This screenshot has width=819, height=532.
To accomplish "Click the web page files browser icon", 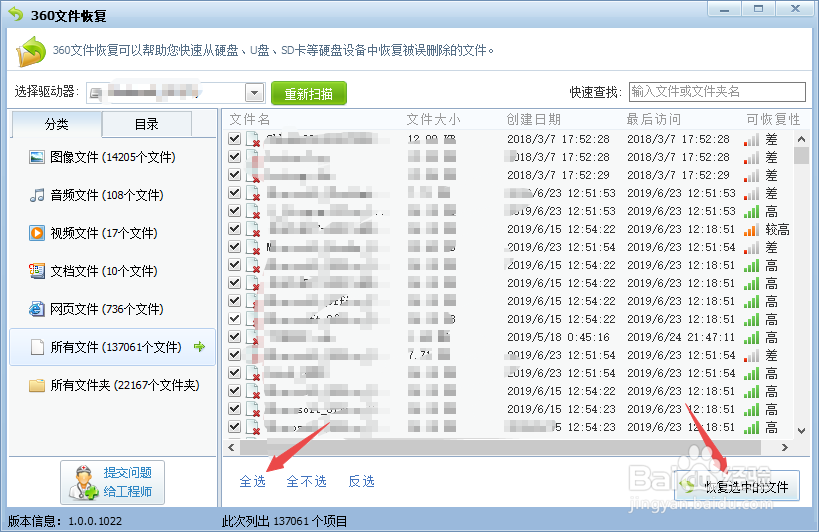I will click(x=37, y=309).
